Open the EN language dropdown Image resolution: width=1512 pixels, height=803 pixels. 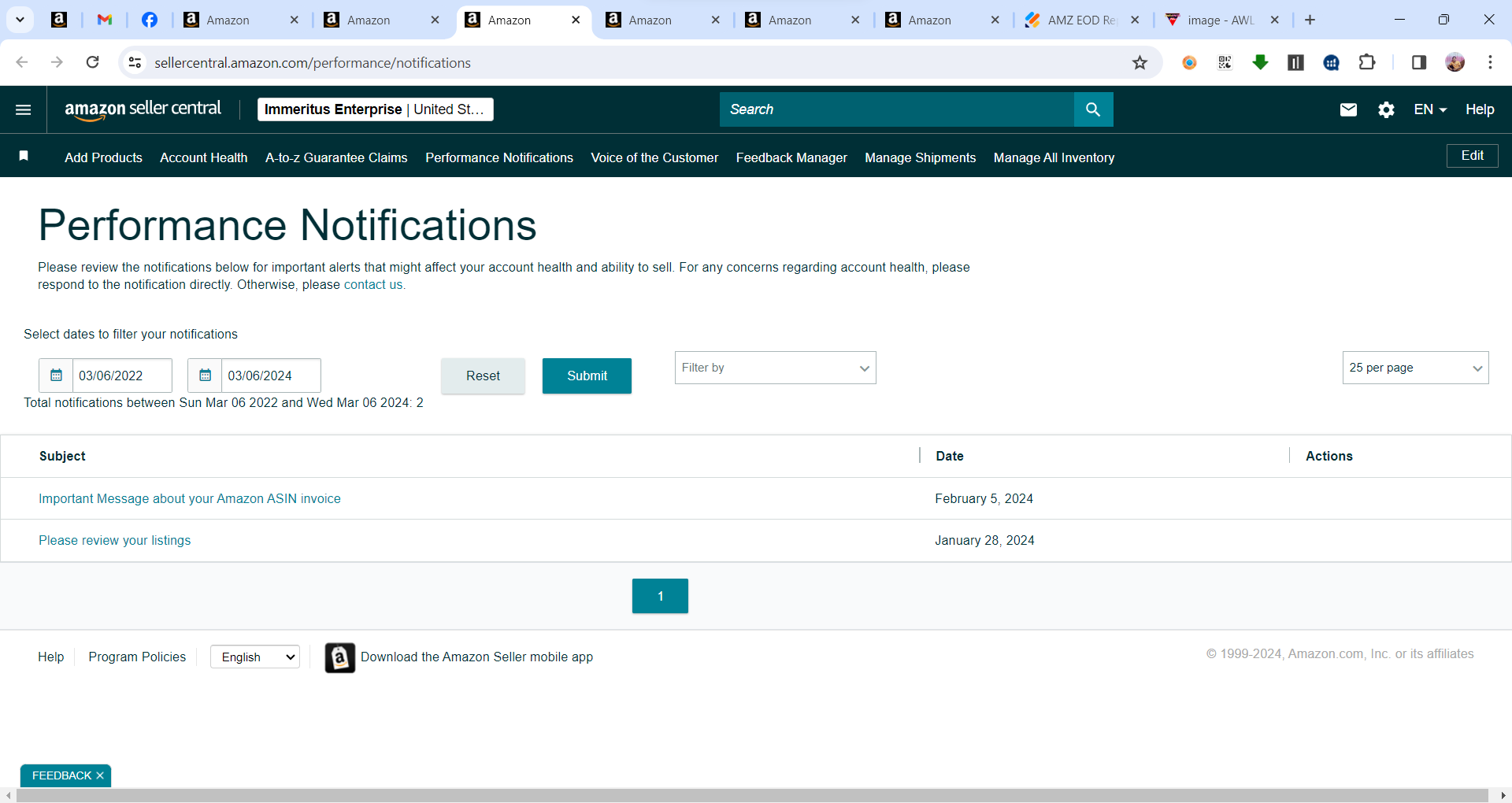point(1430,109)
